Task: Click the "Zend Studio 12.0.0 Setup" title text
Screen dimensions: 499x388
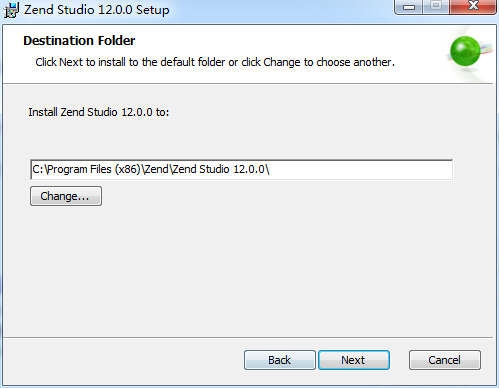Action: (x=97, y=10)
